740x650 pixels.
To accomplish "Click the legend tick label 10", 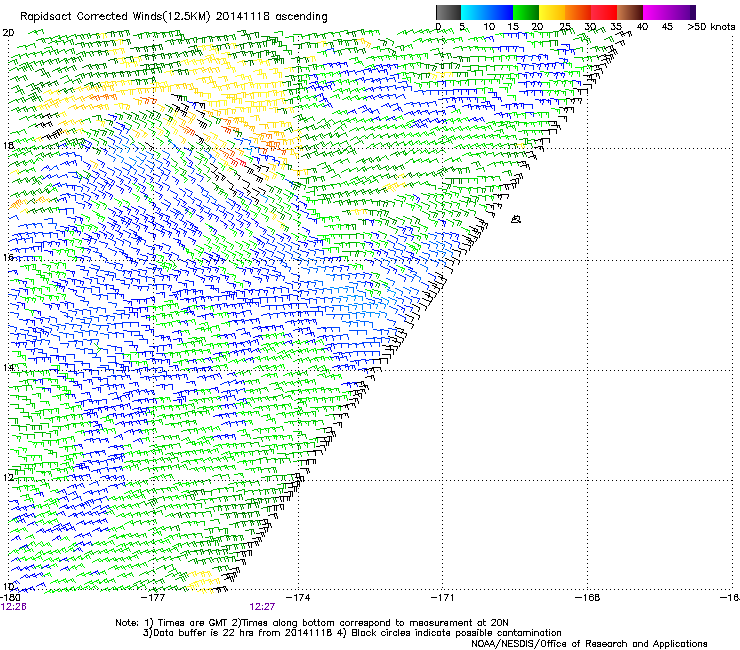I will click(489, 27).
